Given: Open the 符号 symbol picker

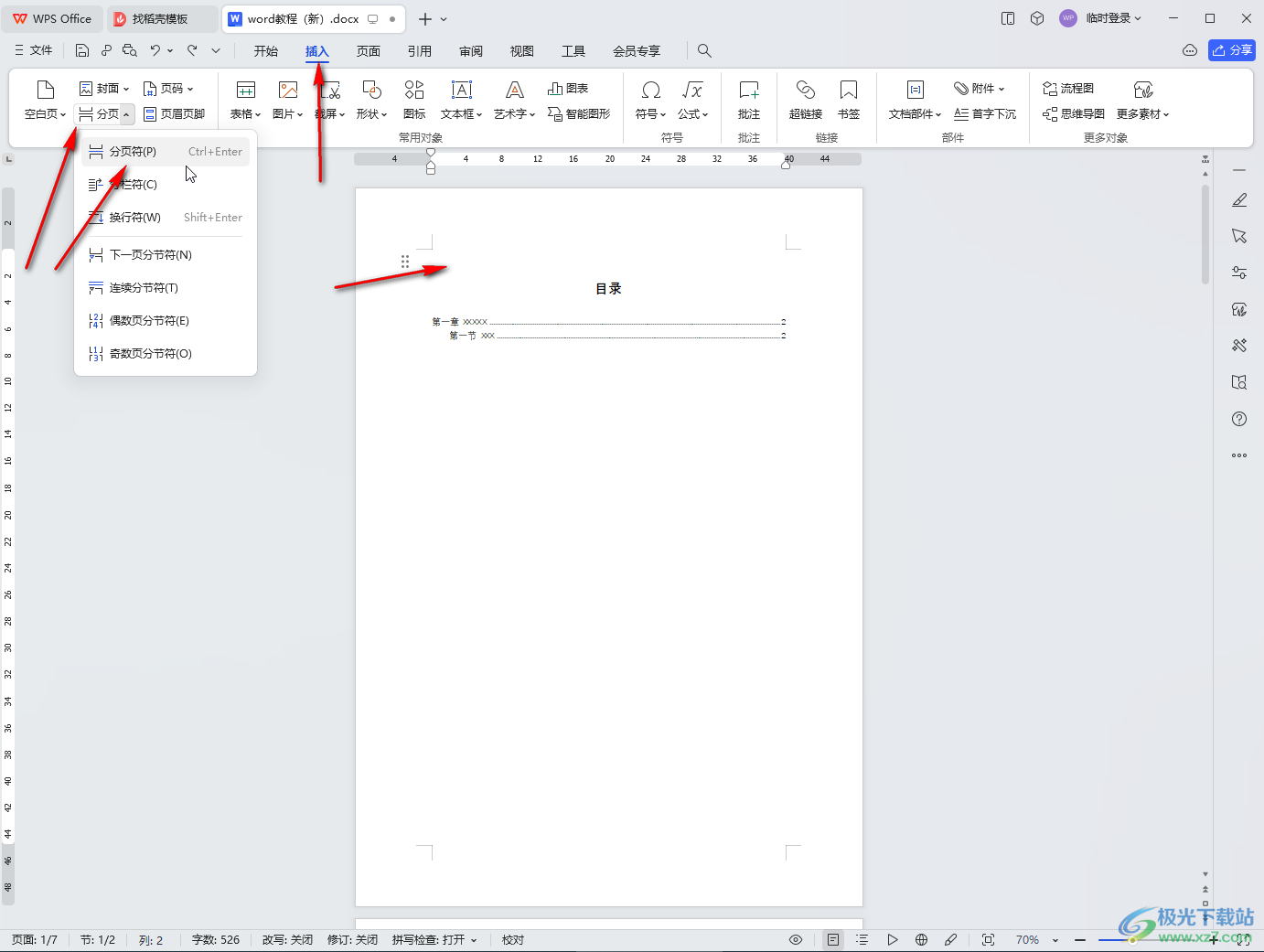Looking at the screenshot, I should pyautogui.click(x=651, y=90).
